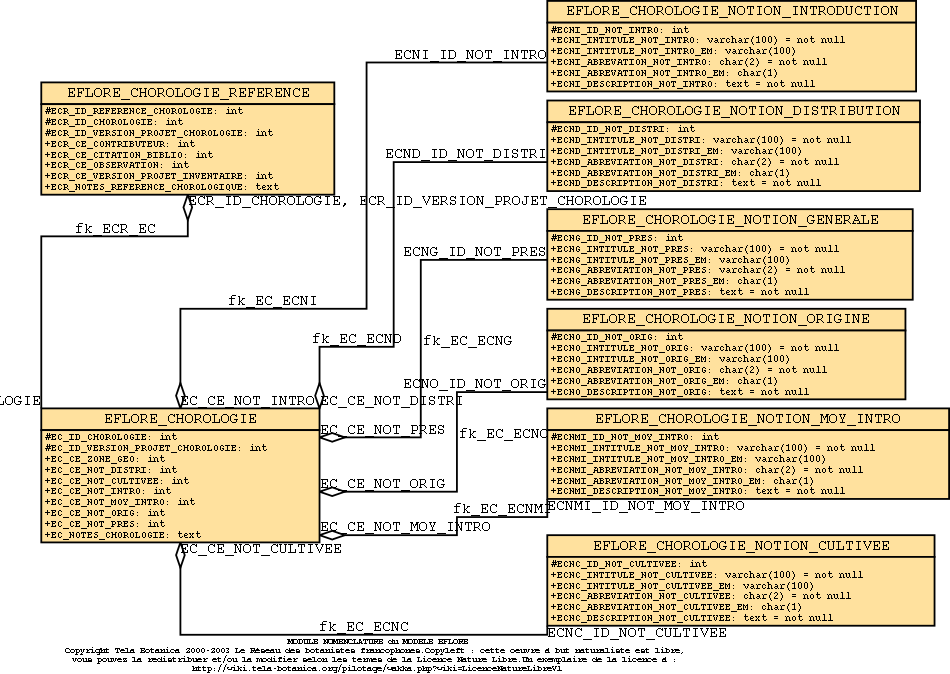Click the EFLORE_CHOROLOGIE_NOTION_DISTRIBUTION table title
The width and height of the screenshot is (950, 674).
734,111
